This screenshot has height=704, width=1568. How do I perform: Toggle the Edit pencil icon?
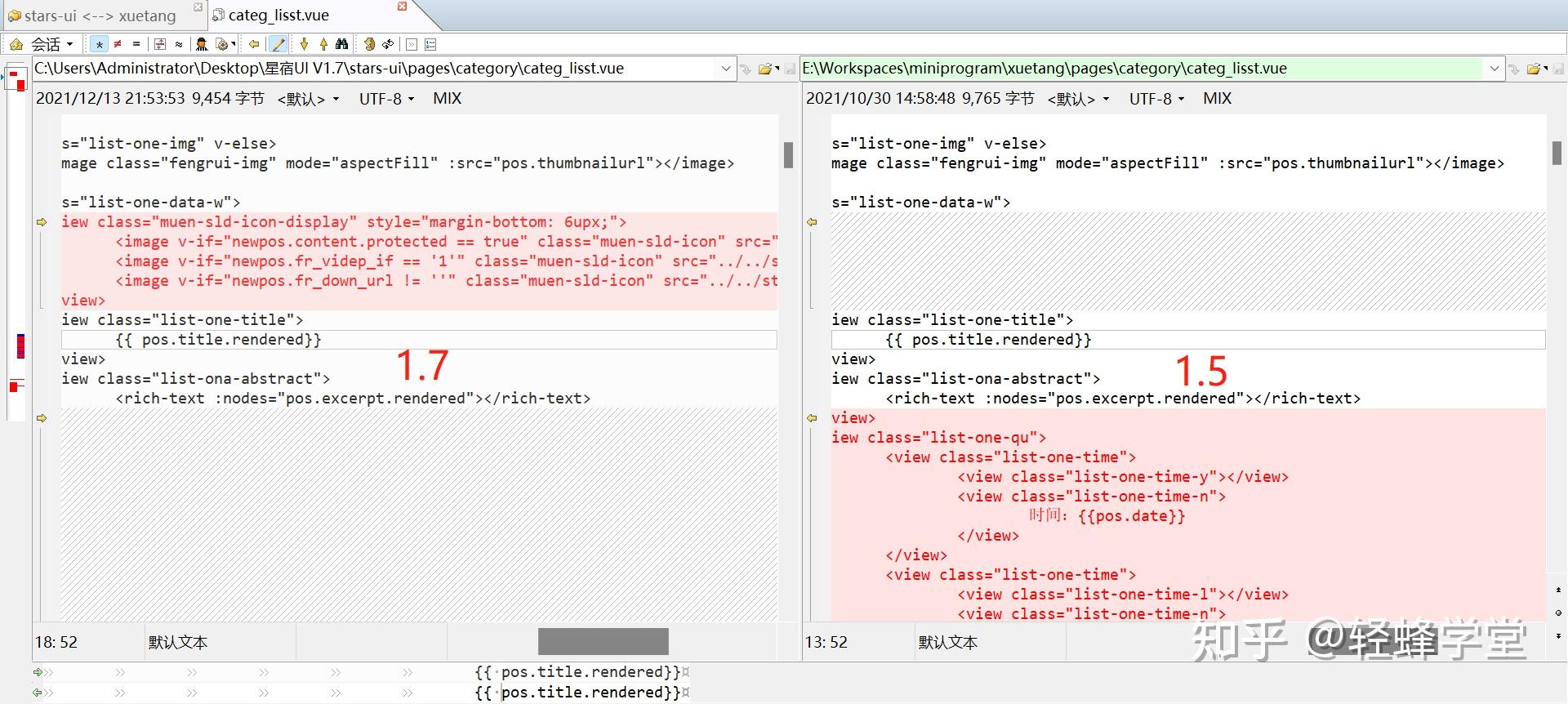tap(278, 44)
